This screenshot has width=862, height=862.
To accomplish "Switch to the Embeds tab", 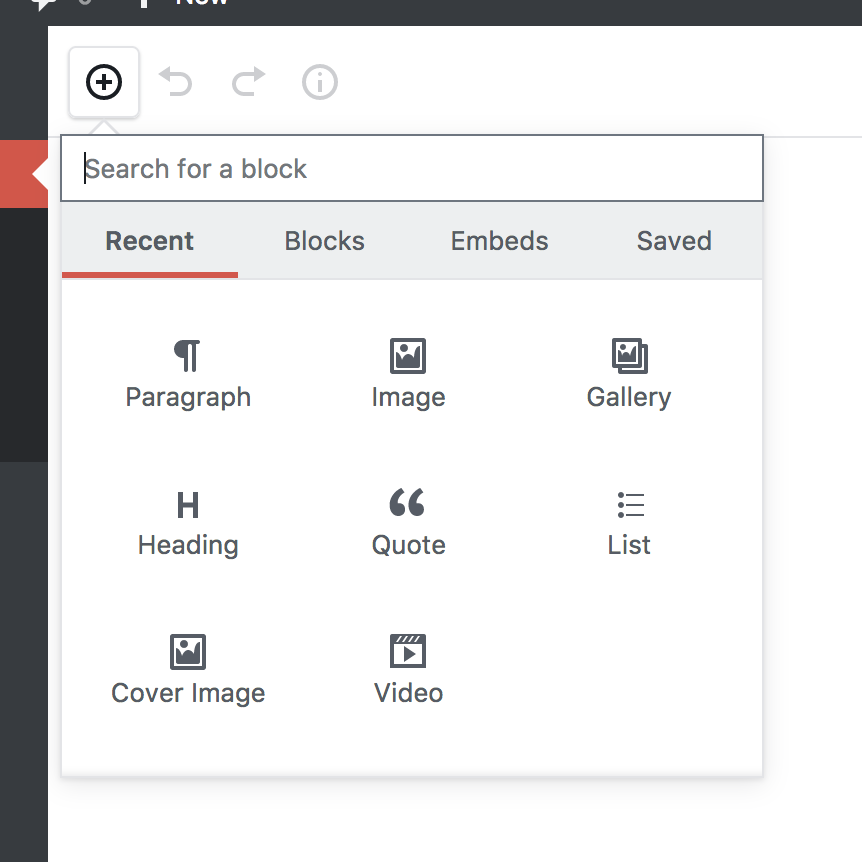I will pos(499,241).
